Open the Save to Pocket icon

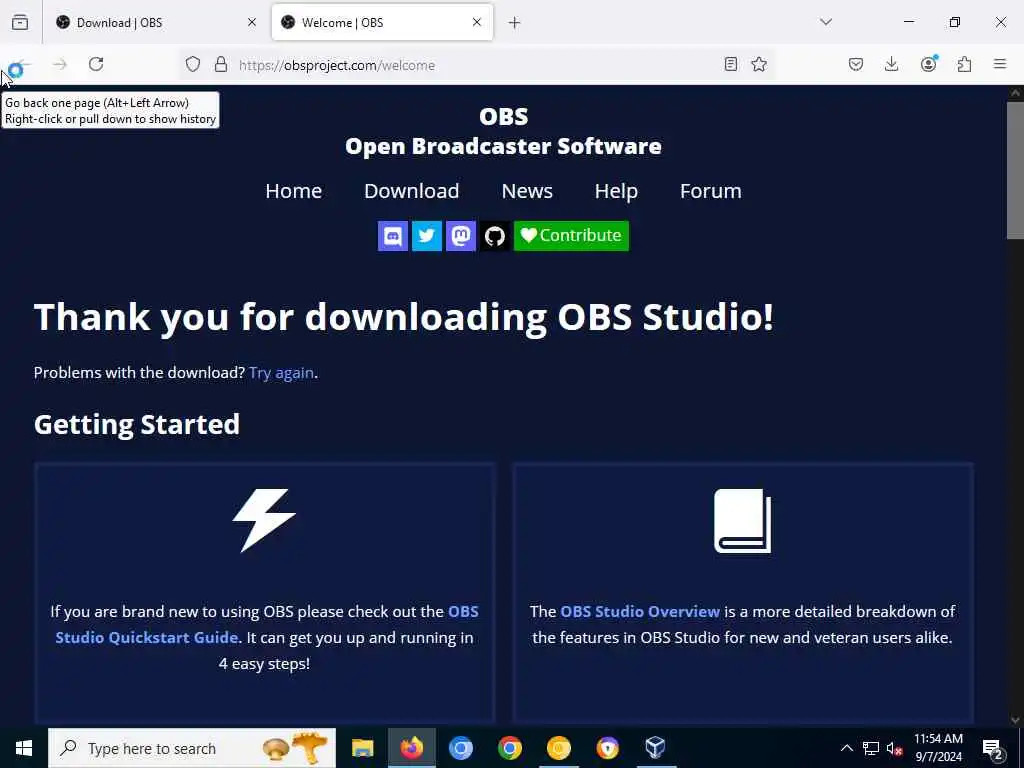pos(856,64)
